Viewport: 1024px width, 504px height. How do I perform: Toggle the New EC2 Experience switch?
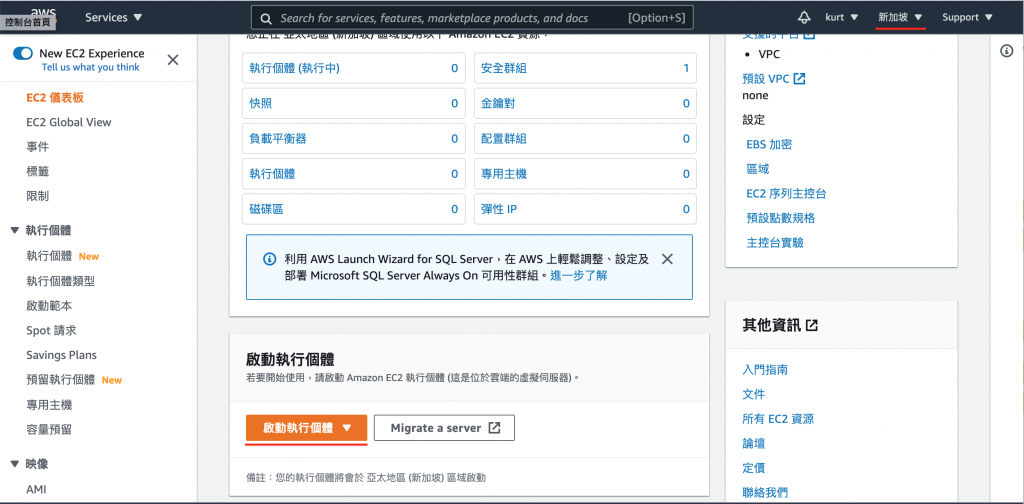23,54
